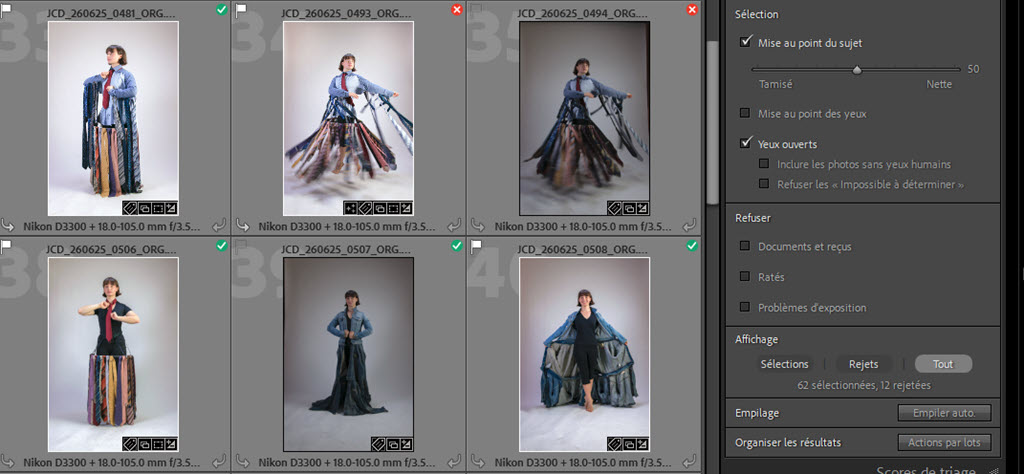Viewport: 1024px width, 474px height.
Task: Rotate JCD_260625_0508 photo right with arrow icon
Action: tap(690, 462)
